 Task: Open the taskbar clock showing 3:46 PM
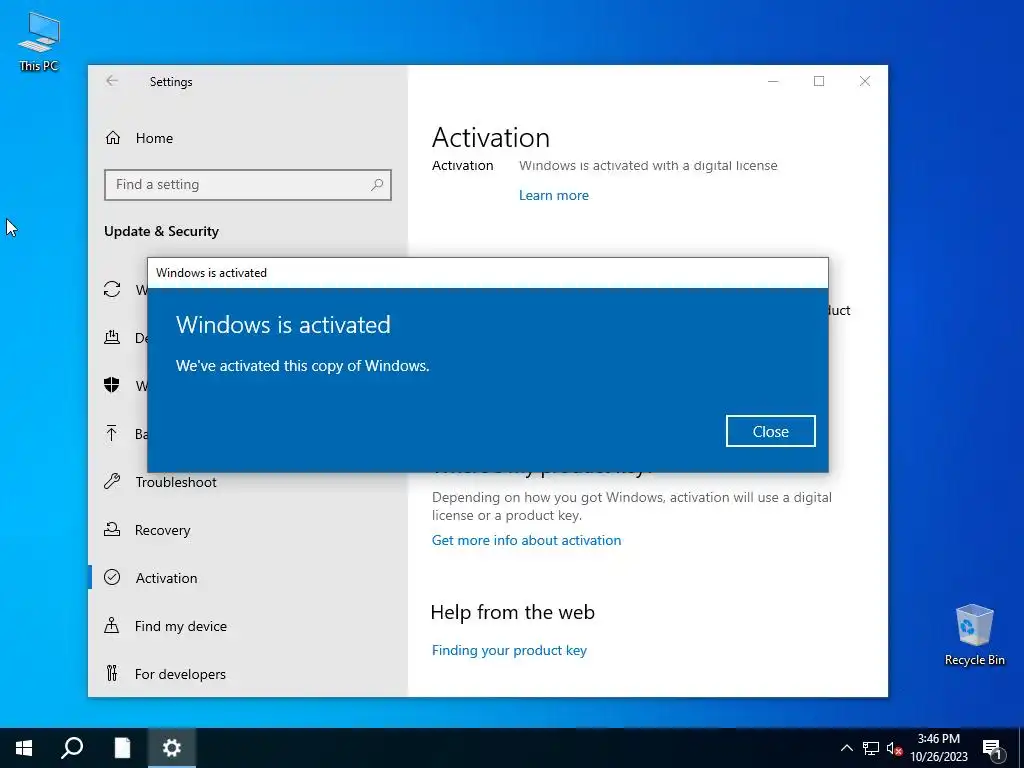(938, 748)
